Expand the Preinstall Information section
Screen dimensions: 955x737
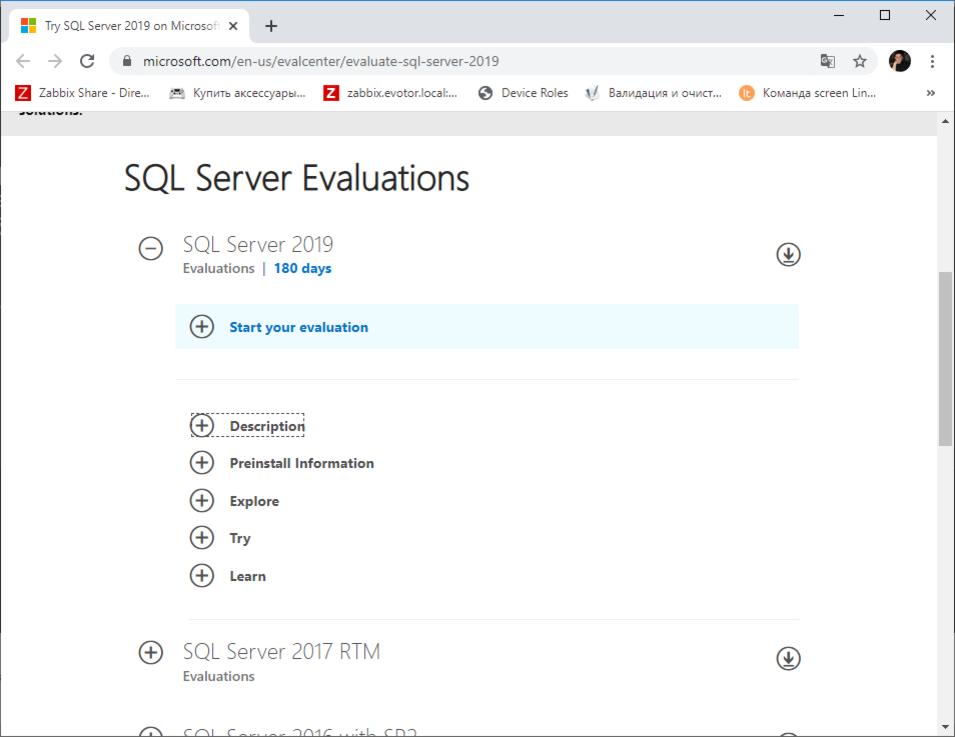(202, 463)
